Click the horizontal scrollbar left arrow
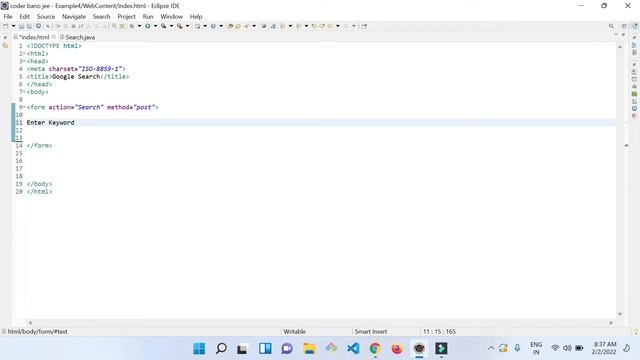Screen dimensions: 640x360 coord(30,323)
